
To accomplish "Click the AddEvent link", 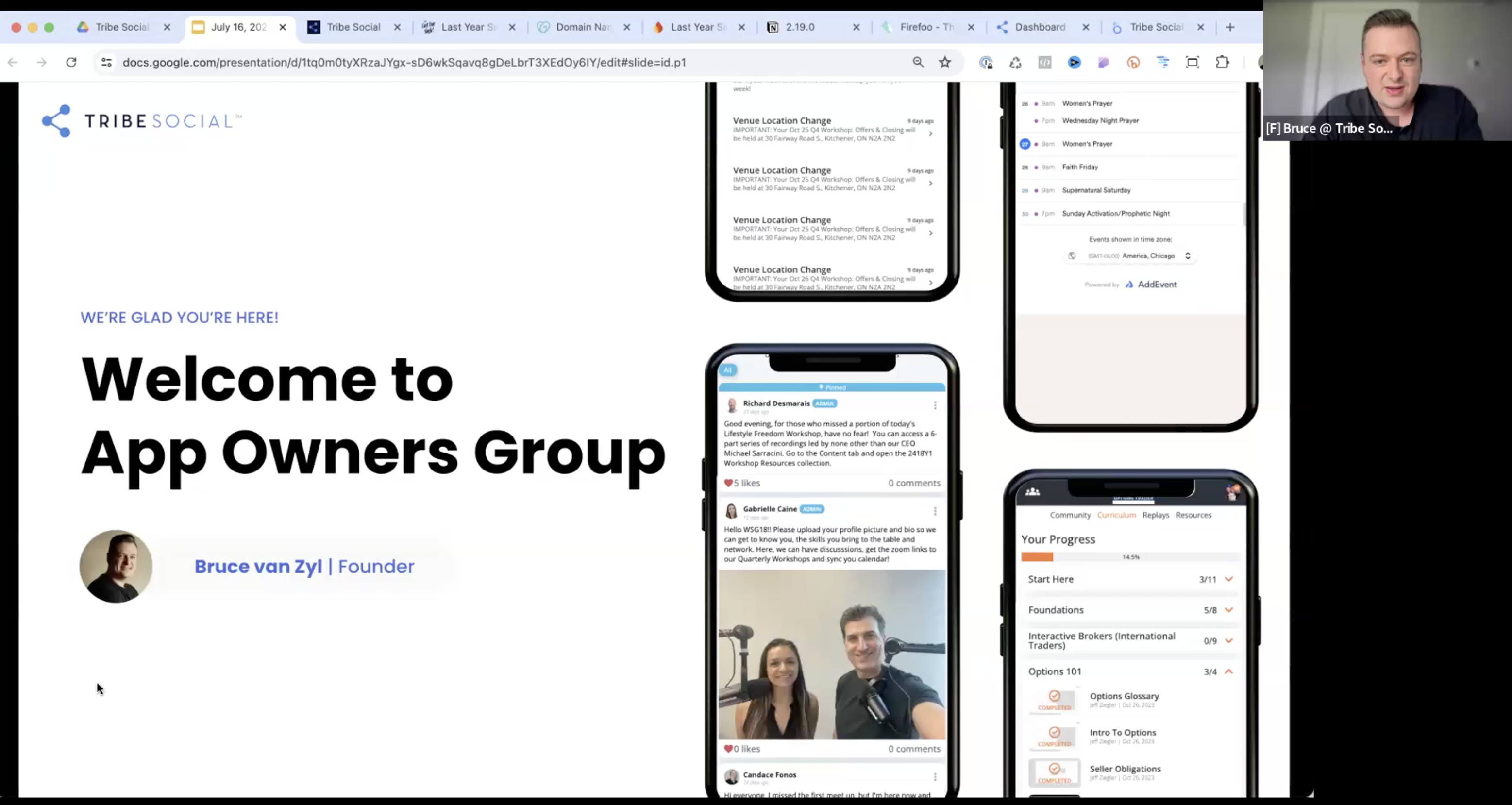I will [x=1156, y=285].
